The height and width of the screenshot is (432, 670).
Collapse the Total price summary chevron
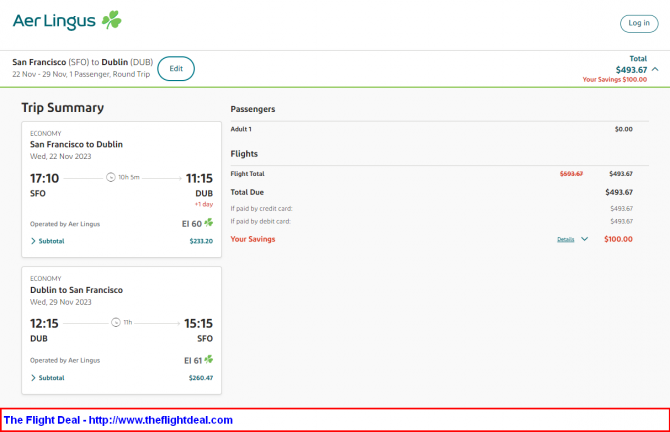click(655, 69)
